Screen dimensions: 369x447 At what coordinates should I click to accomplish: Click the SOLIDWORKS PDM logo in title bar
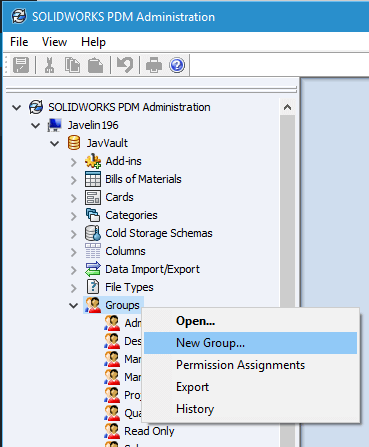(19, 17)
